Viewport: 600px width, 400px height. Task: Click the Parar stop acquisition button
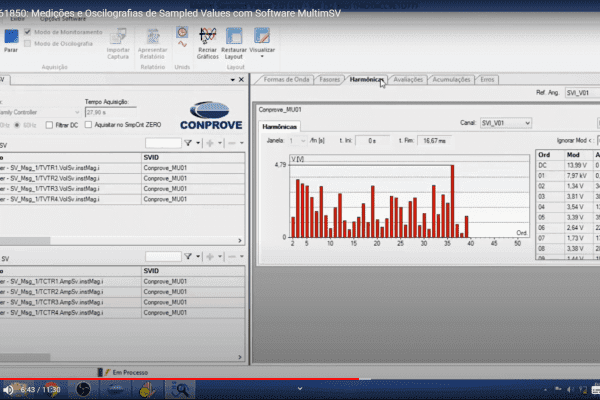point(11,38)
